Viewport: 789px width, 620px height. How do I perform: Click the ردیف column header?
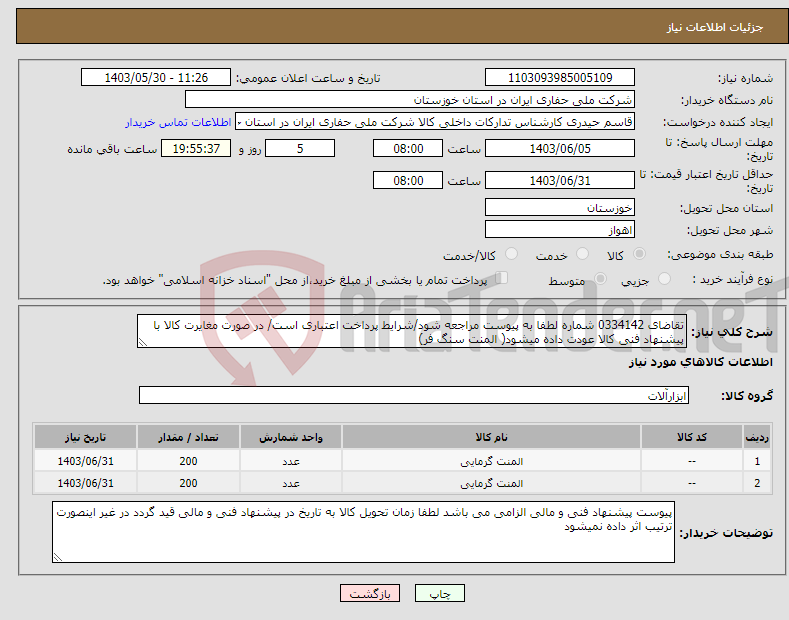(x=757, y=437)
